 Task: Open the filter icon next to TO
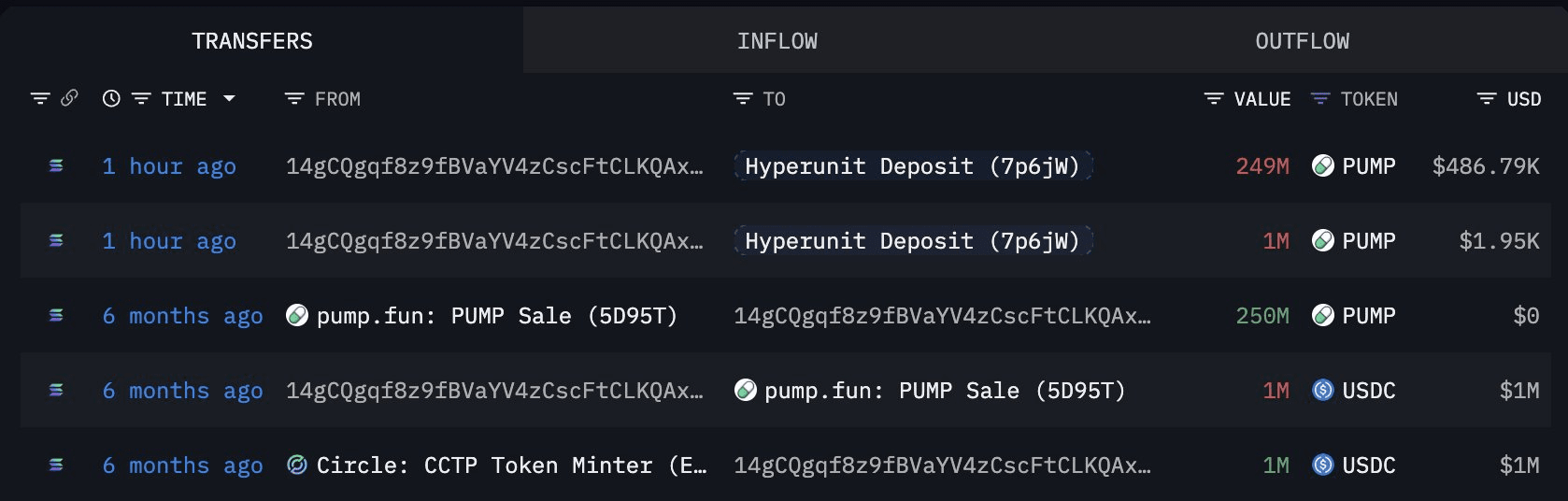click(x=743, y=98)
